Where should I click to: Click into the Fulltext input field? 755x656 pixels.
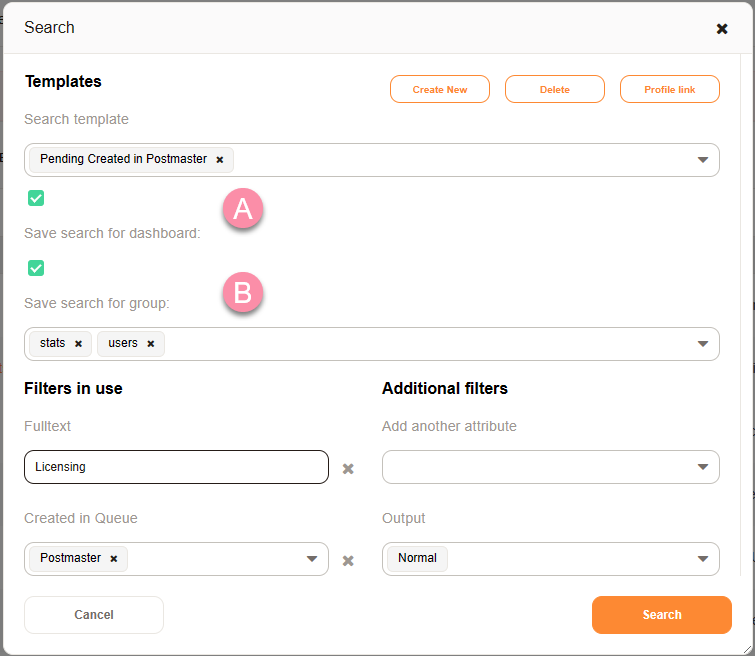(176, 467)
